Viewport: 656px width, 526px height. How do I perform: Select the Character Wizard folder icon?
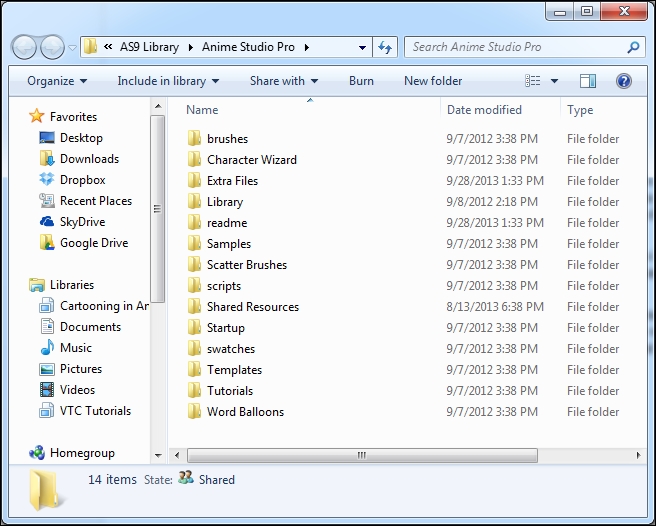(194, 159)
